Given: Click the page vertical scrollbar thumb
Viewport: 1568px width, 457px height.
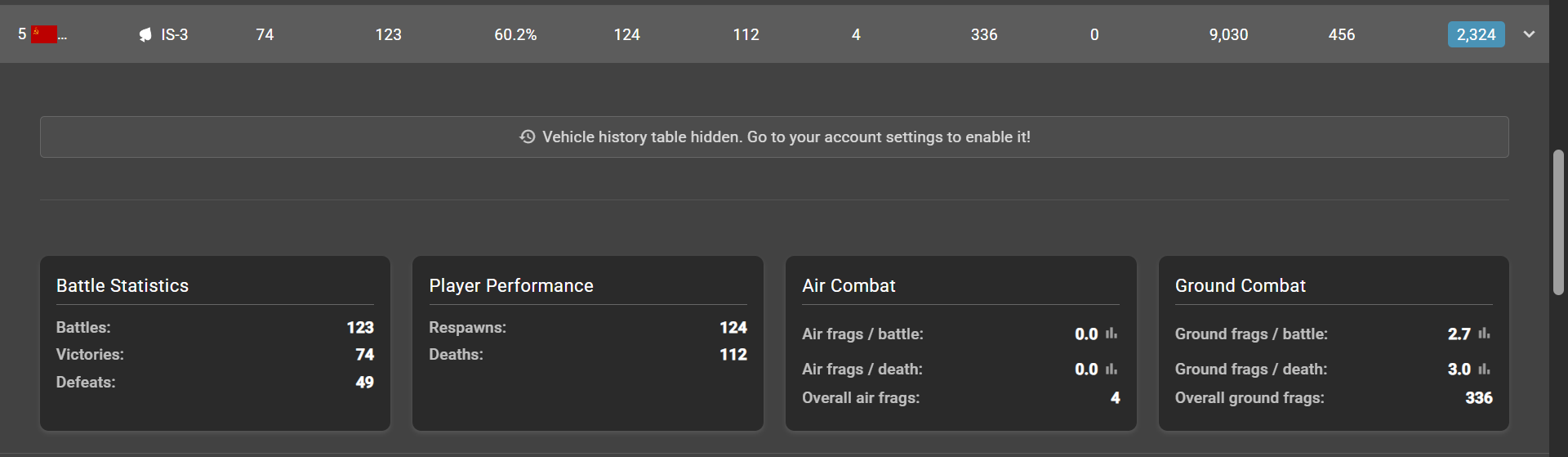Looking at the screenshot, I should [1558, 222].
